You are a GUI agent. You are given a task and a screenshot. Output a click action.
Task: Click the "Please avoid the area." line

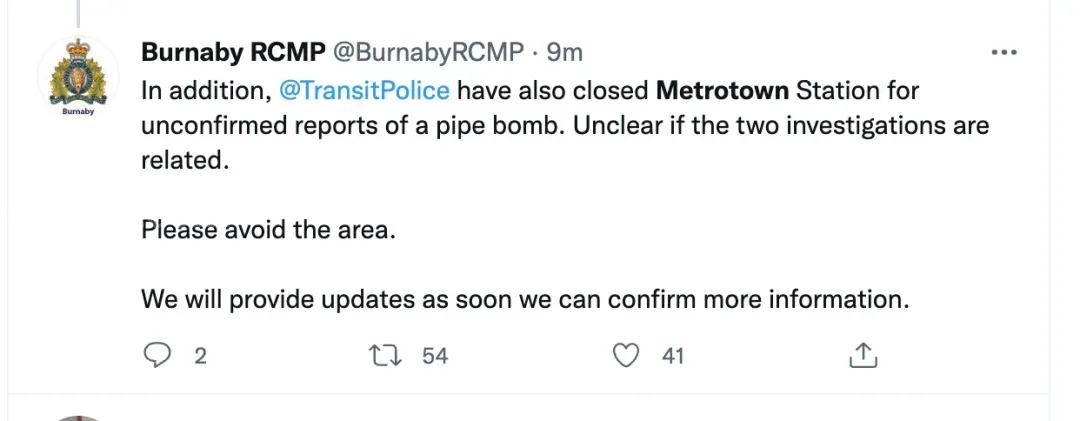pyautogui.click(x=268, y=229)
